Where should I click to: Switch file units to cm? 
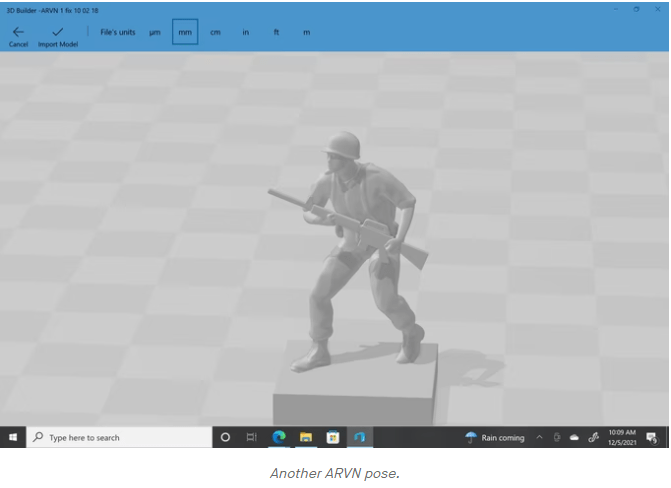click(215, 32)
